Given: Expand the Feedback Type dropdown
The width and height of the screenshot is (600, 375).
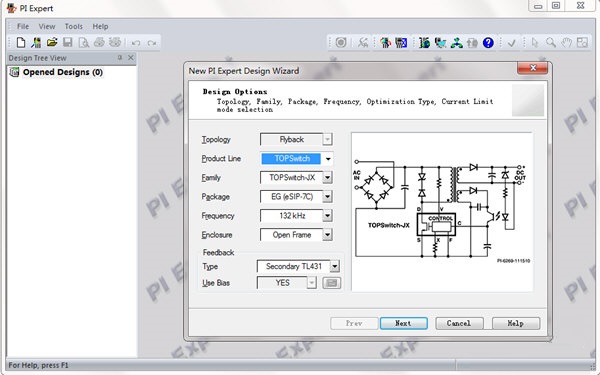Looking at the screenshot, I should tap(334, 266).
